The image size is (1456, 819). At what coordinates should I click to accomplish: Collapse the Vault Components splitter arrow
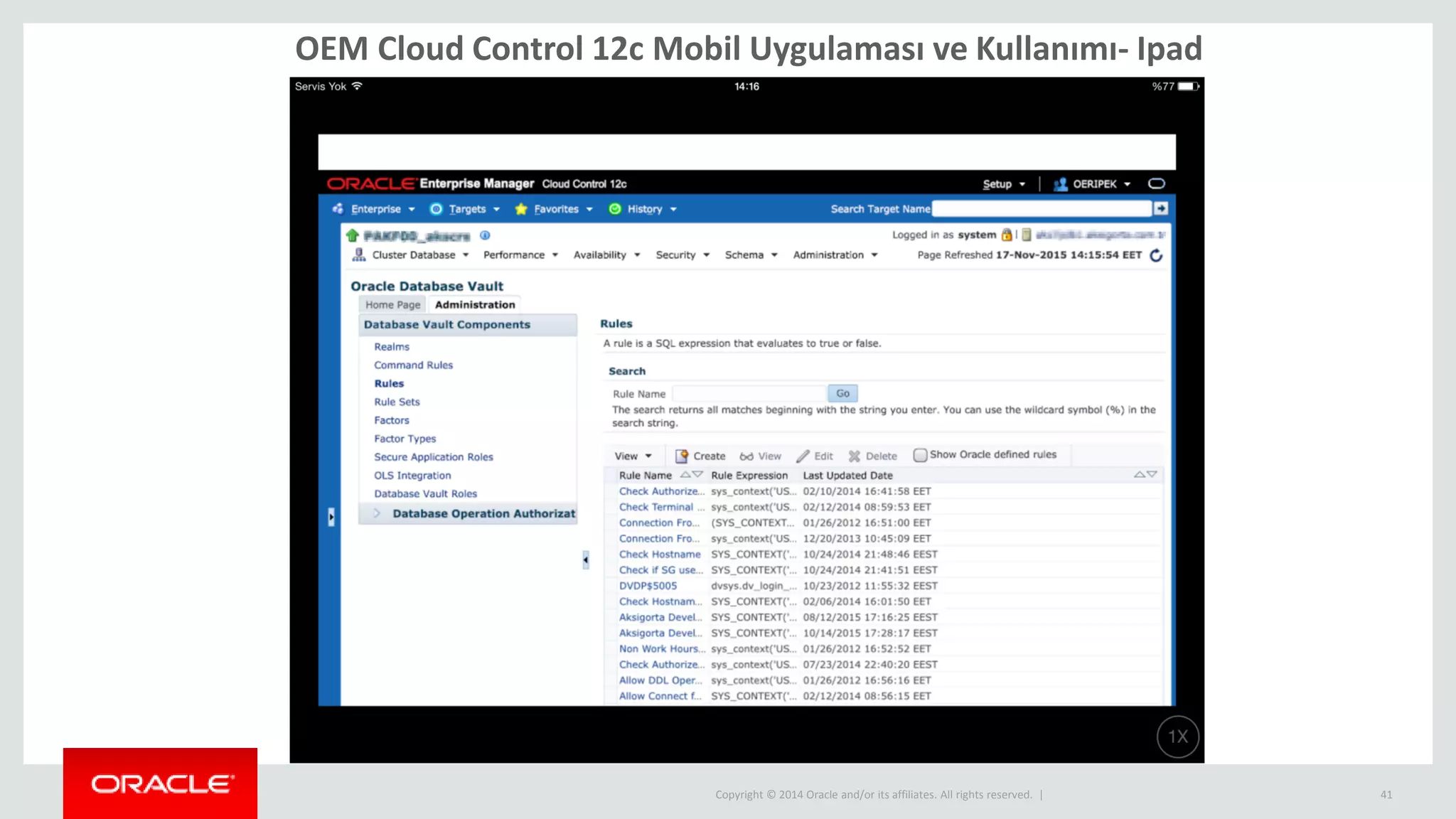coord(586,560)
